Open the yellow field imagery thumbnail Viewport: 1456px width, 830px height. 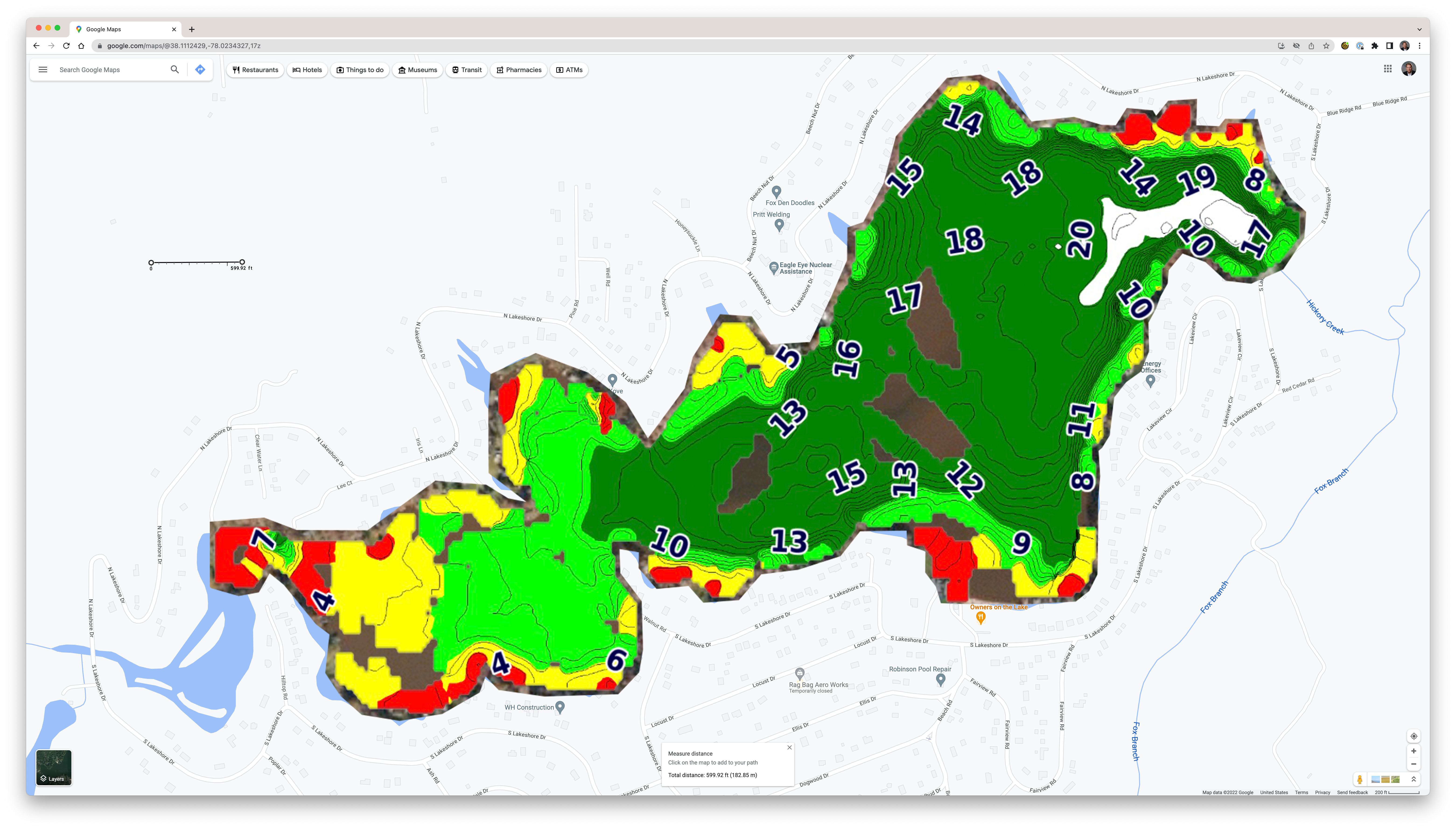[1385, 779]
